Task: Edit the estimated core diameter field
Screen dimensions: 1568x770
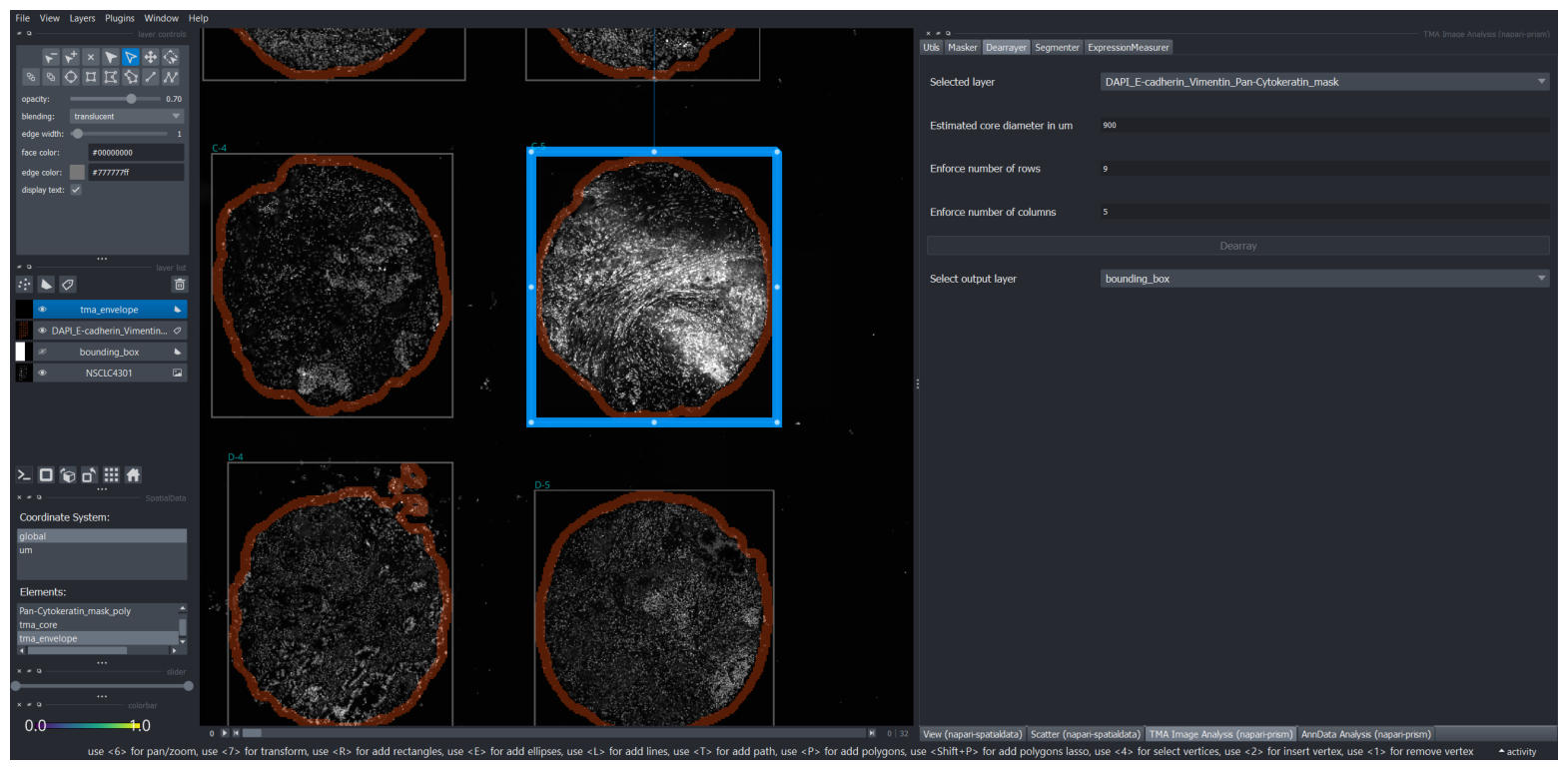Action: click(x=1324, y=125)
